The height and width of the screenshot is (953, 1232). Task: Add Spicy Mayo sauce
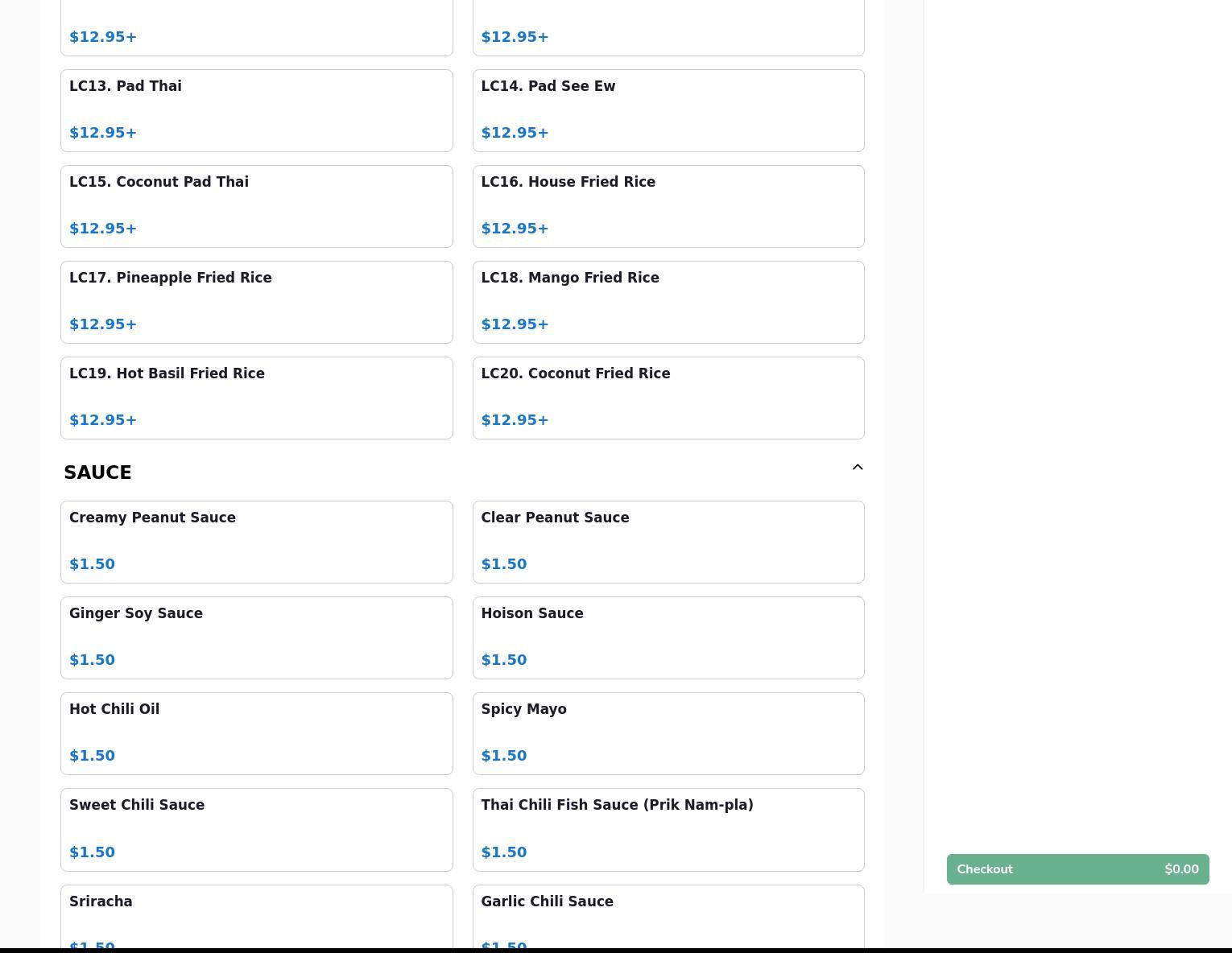tap(668, 733)
